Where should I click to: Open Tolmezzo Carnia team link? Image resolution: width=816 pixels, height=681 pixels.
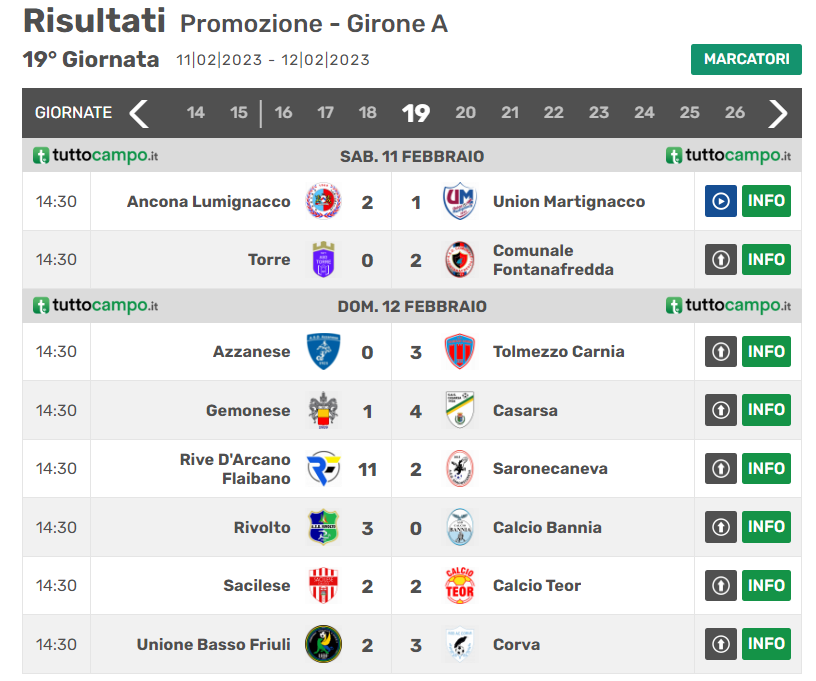click(558, 352)
